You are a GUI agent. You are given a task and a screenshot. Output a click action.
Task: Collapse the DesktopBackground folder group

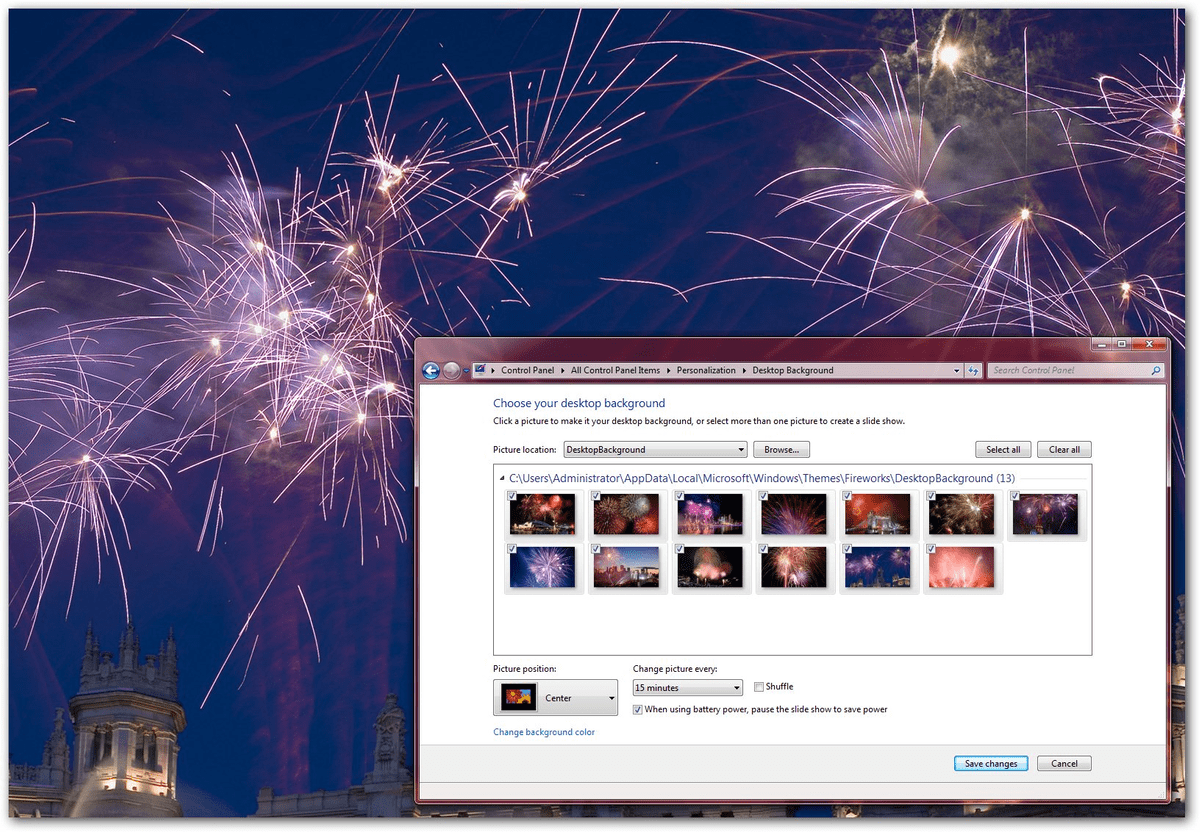click(502, 478)
